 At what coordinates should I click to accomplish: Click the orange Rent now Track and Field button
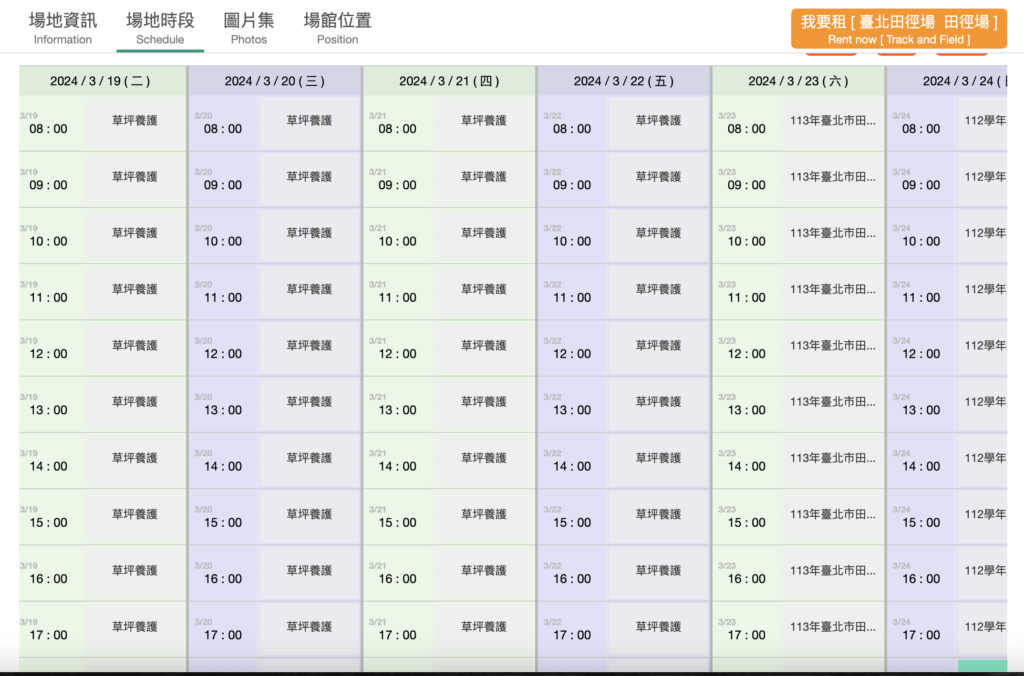point(899,29)
